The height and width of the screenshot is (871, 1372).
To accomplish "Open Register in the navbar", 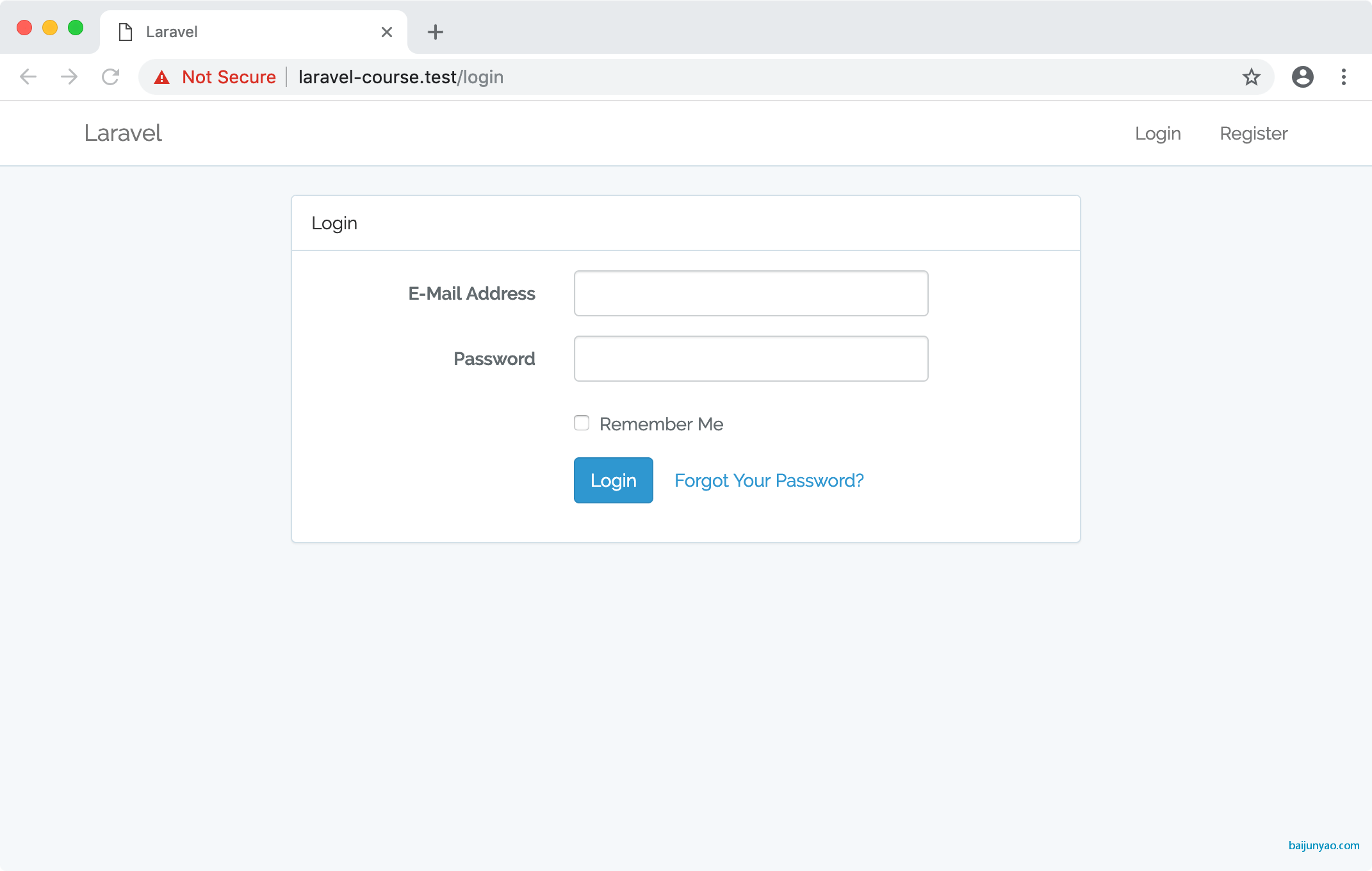I will 1253,133.
